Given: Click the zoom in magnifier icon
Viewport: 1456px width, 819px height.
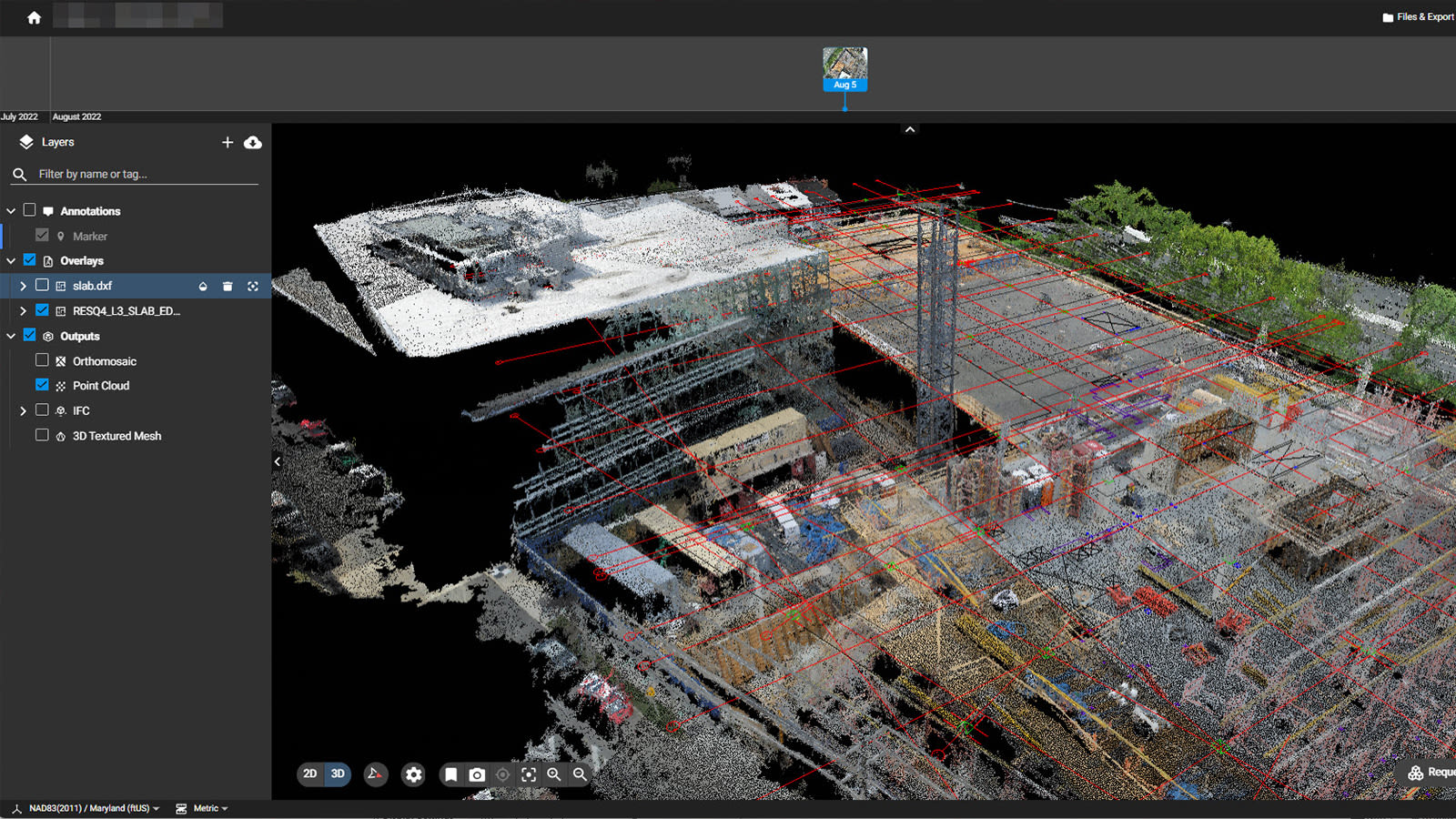Looking at the screenshot, I should tap(555, 774).
